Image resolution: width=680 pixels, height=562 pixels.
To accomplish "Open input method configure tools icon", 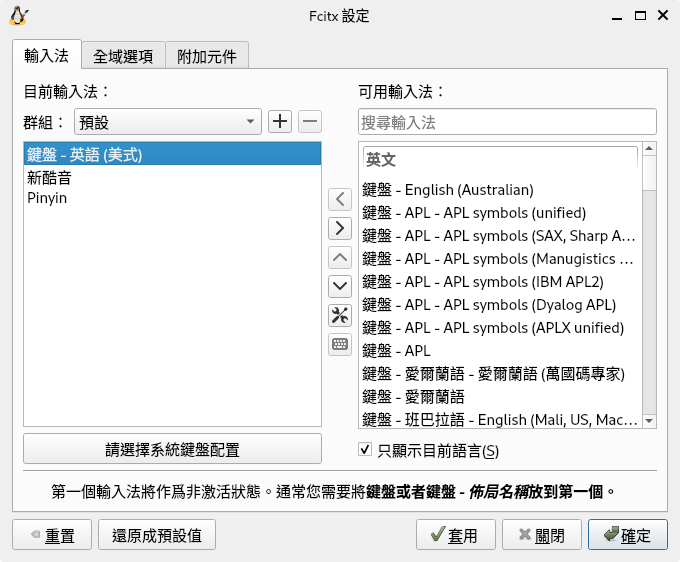I will point(340,315).
